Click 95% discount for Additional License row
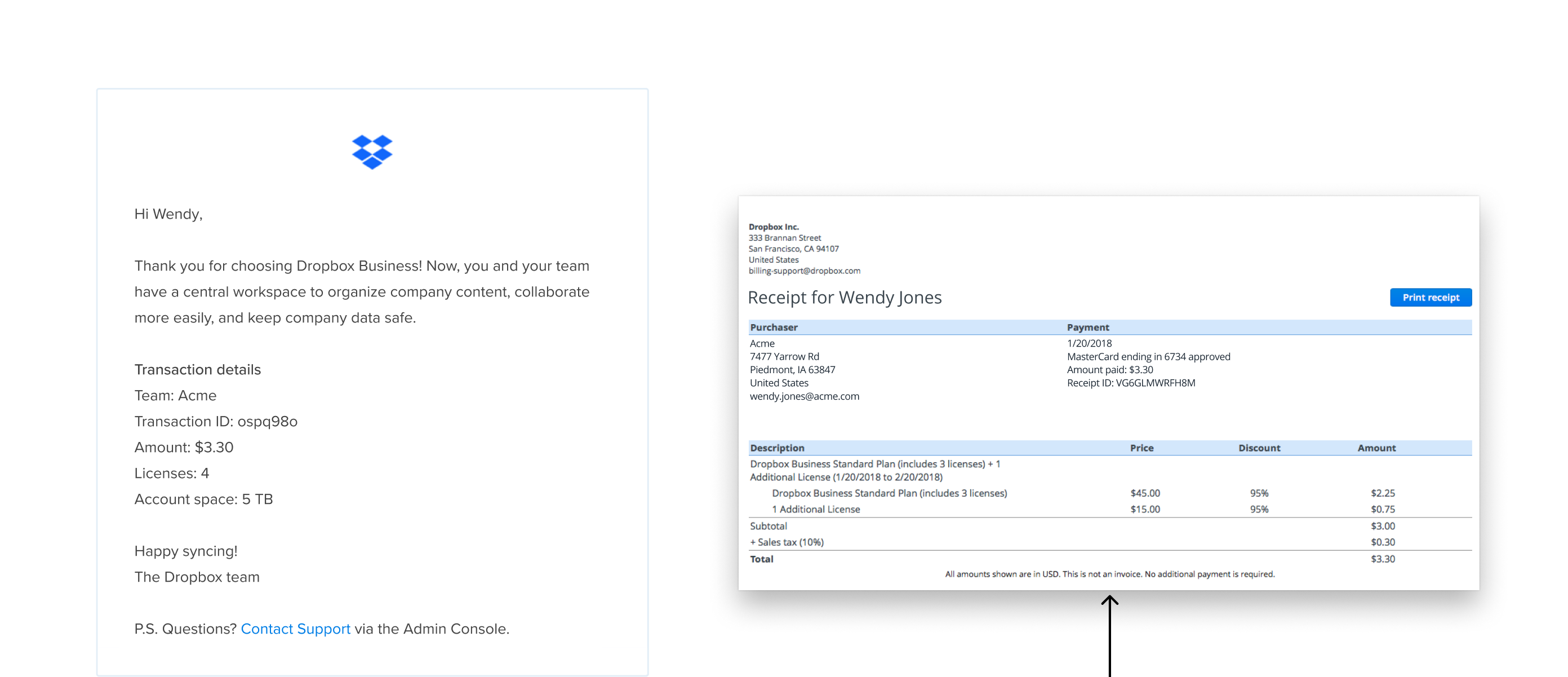Viewport: 1568px width, 677px height. click(1259, 509)
